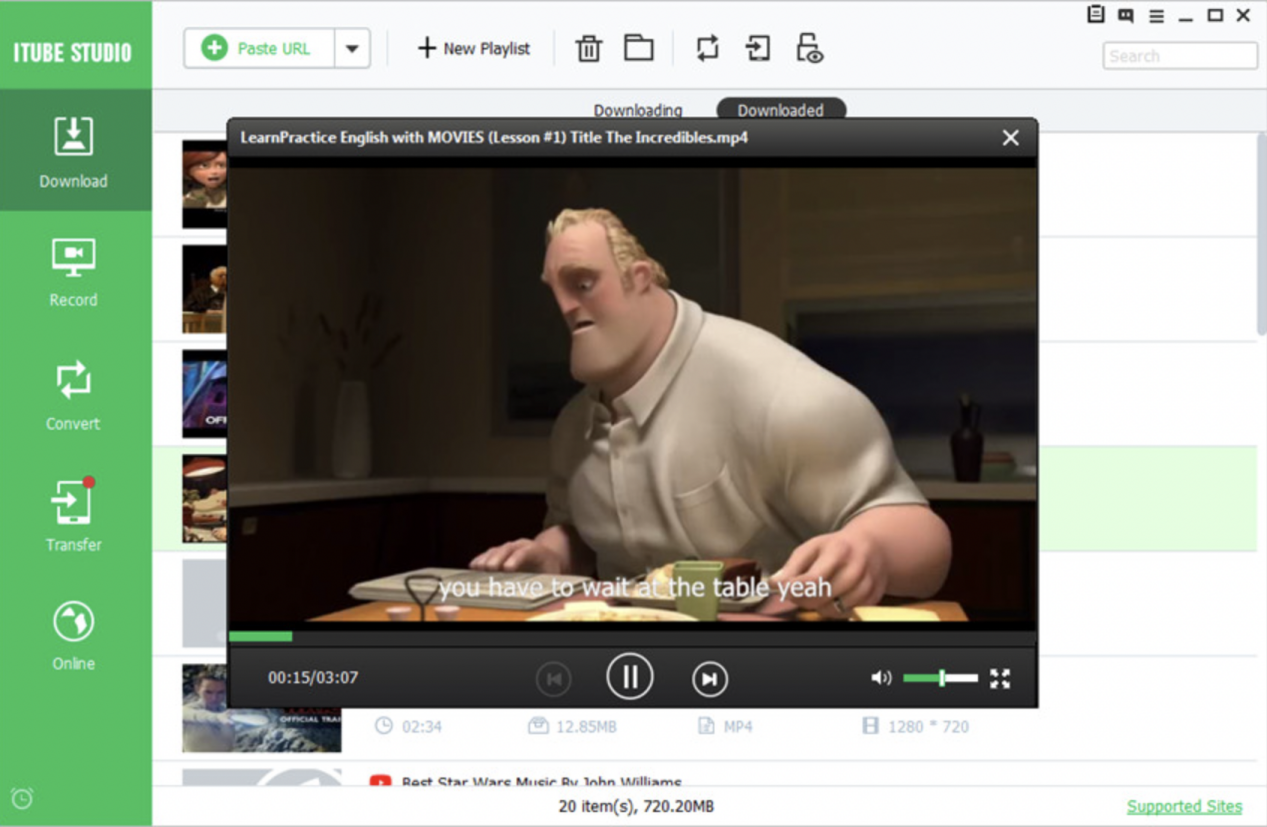Click the Paste URL button
This screenshot has width=1267, height=827.
point(258,48)
